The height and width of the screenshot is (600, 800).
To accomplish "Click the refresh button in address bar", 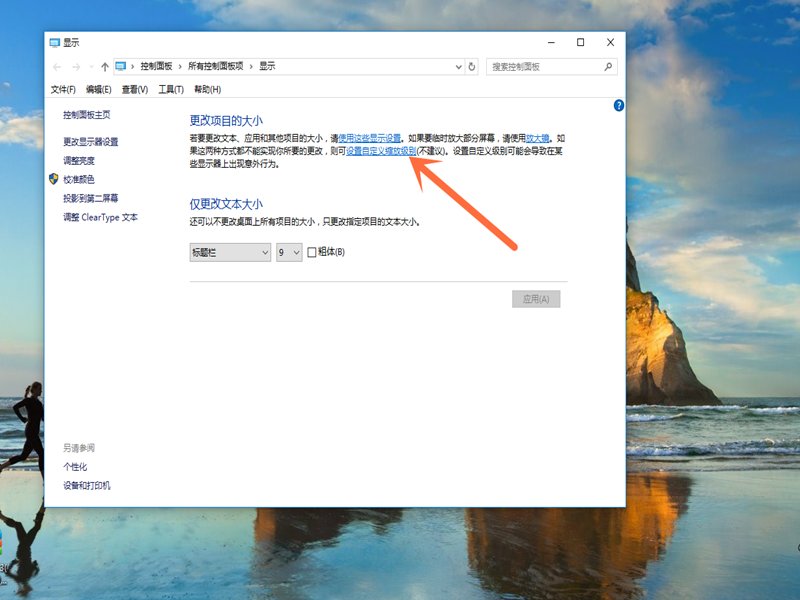I will click(x=472, y=67).
